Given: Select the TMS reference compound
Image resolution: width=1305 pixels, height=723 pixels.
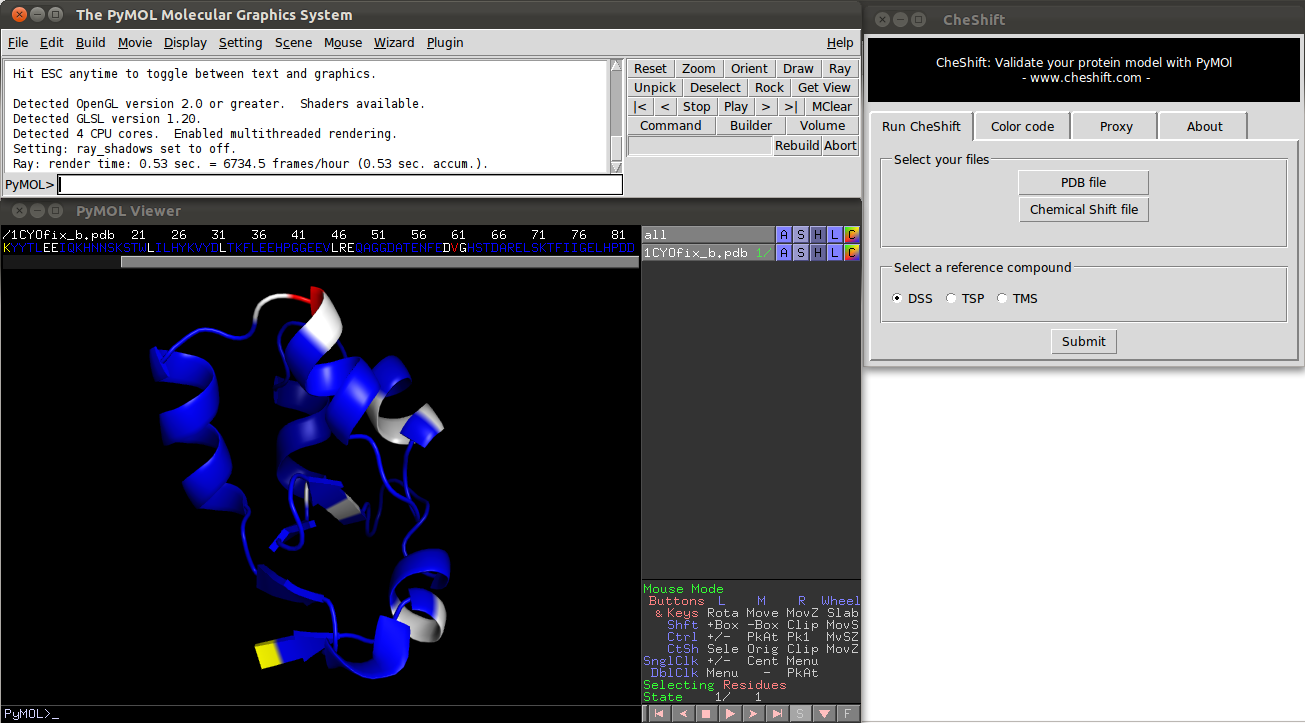Looking at the screenshot, I should coord(1002,299).
